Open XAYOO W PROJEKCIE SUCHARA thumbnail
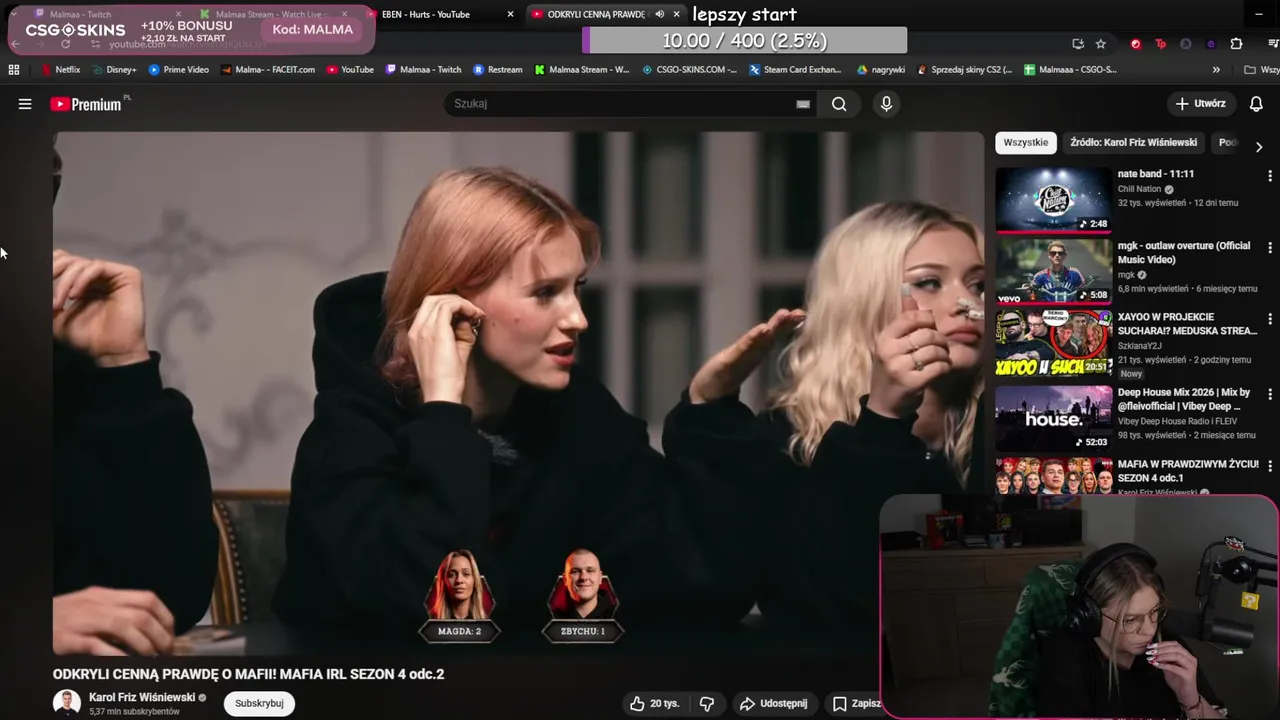The image size is (1280, 720). coord(1053,343)
